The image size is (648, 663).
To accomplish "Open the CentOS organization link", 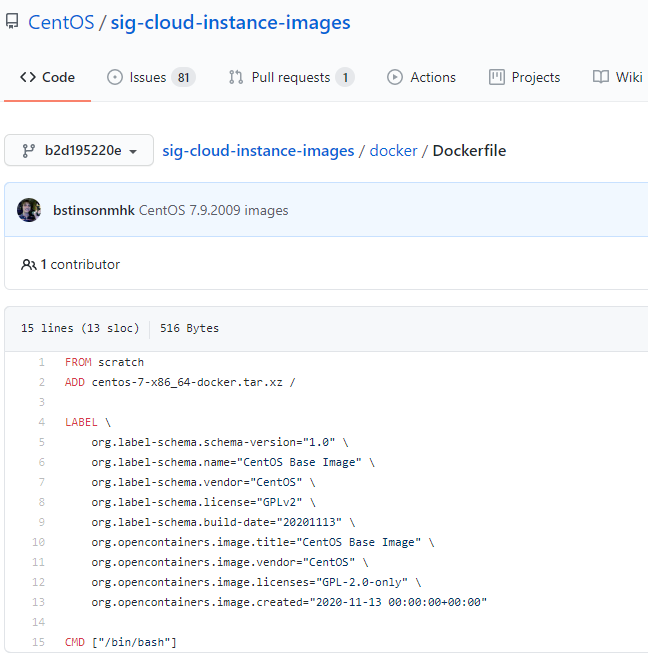I will click(61, 22).
